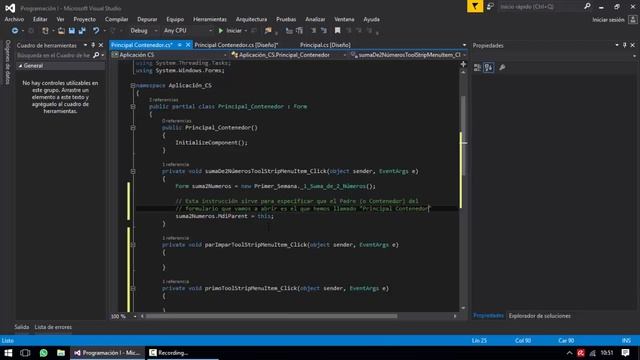Open the Salida output tab

point(22,327)
